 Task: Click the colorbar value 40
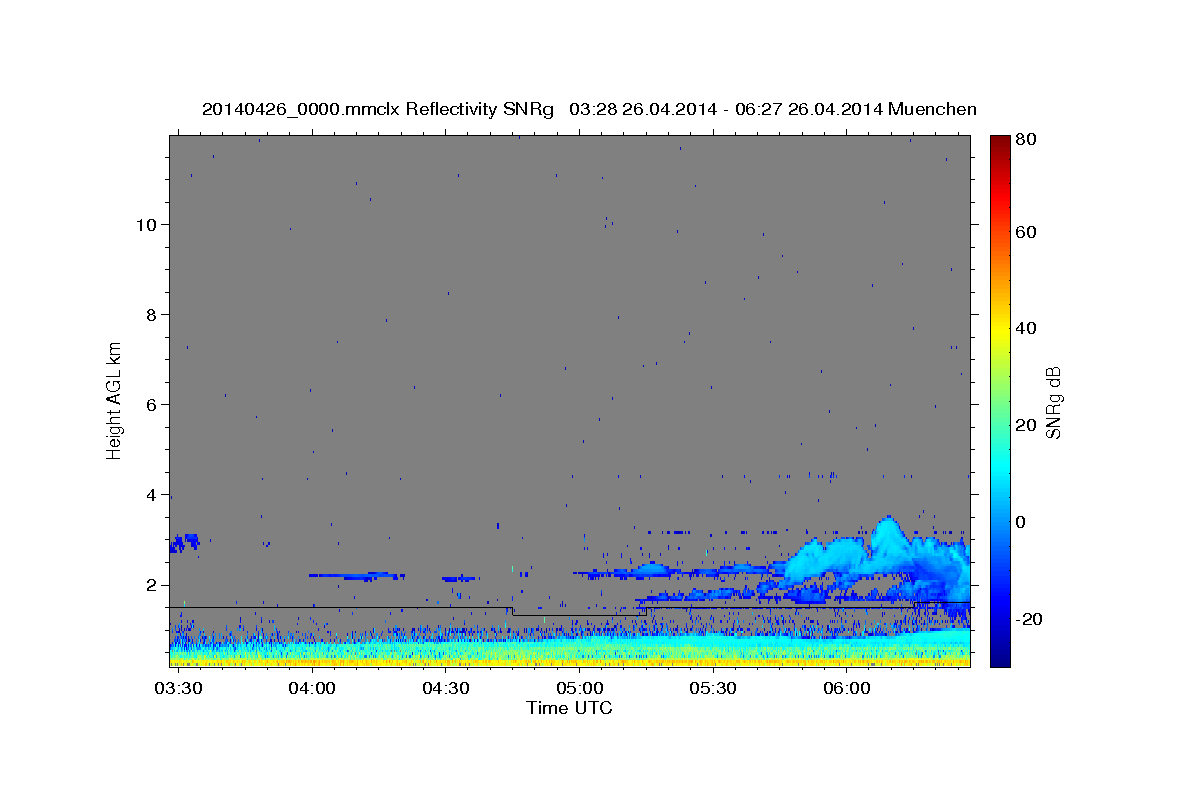[x=1025, y=328]
